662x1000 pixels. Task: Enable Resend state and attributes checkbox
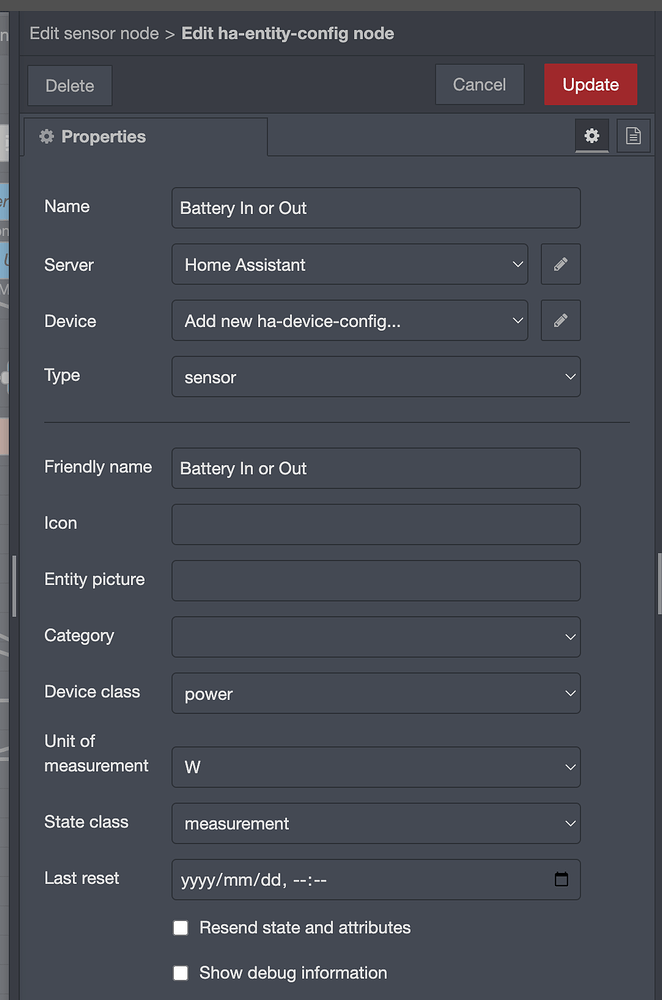pyautogui.click(x=181, y=927)
